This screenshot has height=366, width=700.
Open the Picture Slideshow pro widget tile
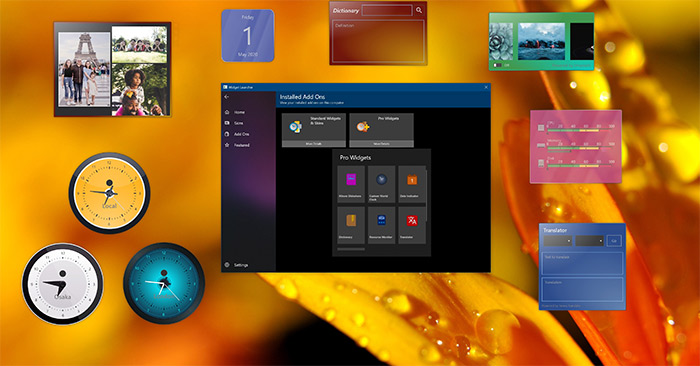351,183
